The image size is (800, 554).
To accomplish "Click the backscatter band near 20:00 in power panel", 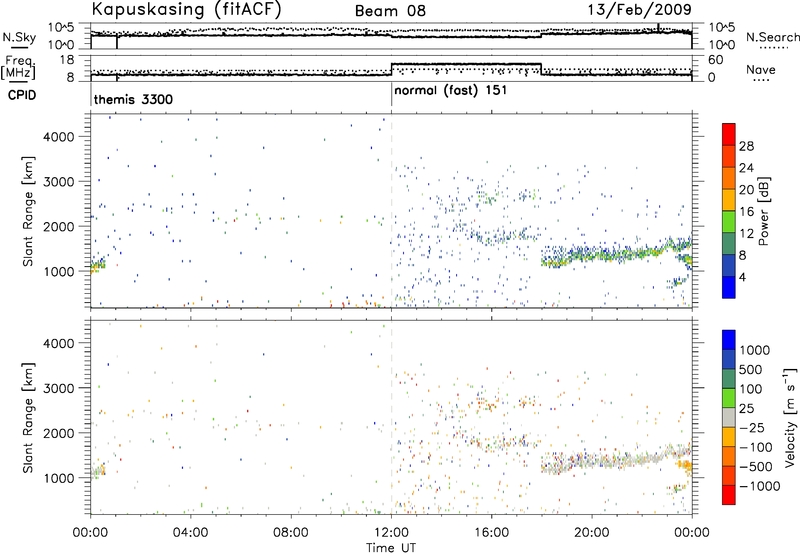I will pyautogui.click(x=592, y=254).
